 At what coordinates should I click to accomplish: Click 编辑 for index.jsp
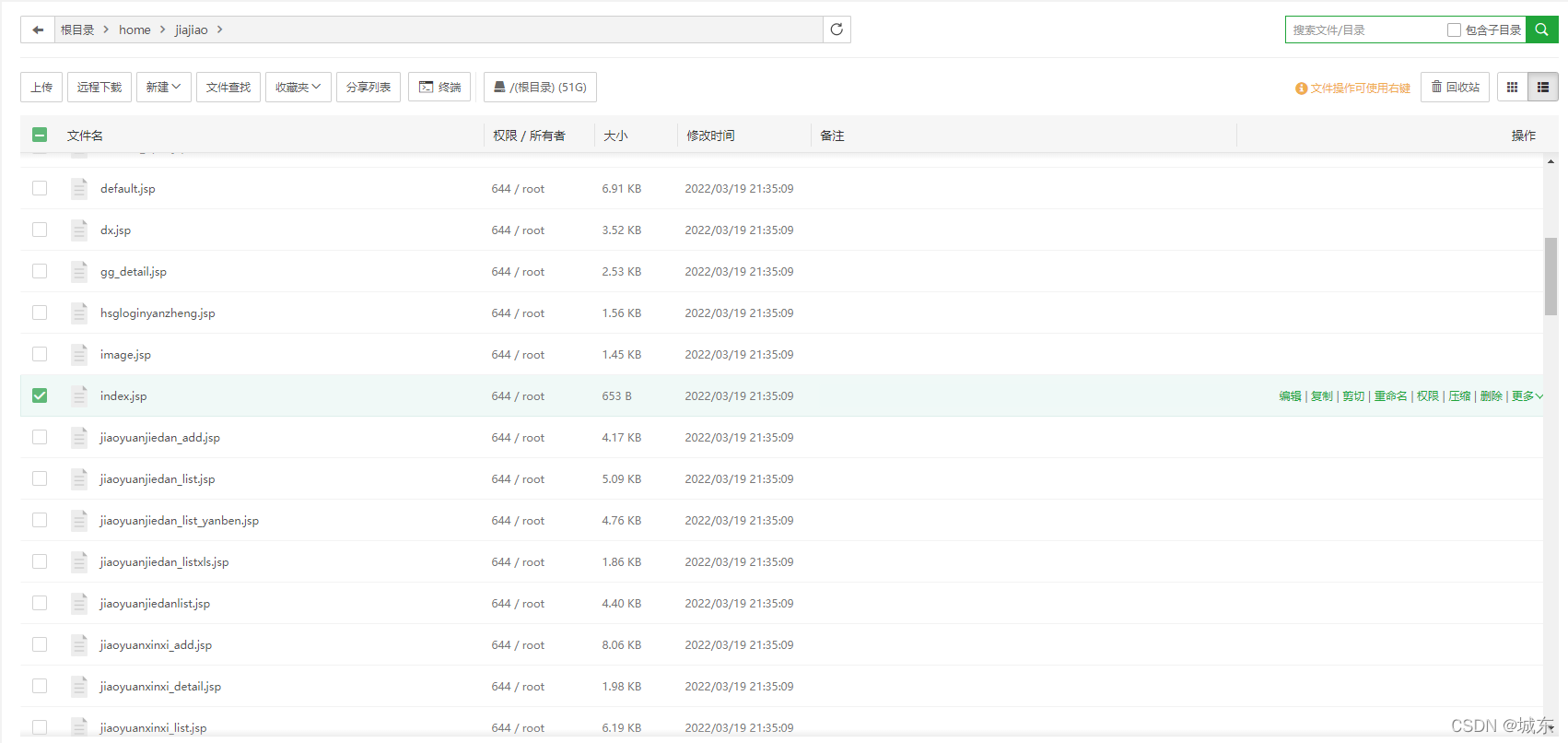point(1290,396)
